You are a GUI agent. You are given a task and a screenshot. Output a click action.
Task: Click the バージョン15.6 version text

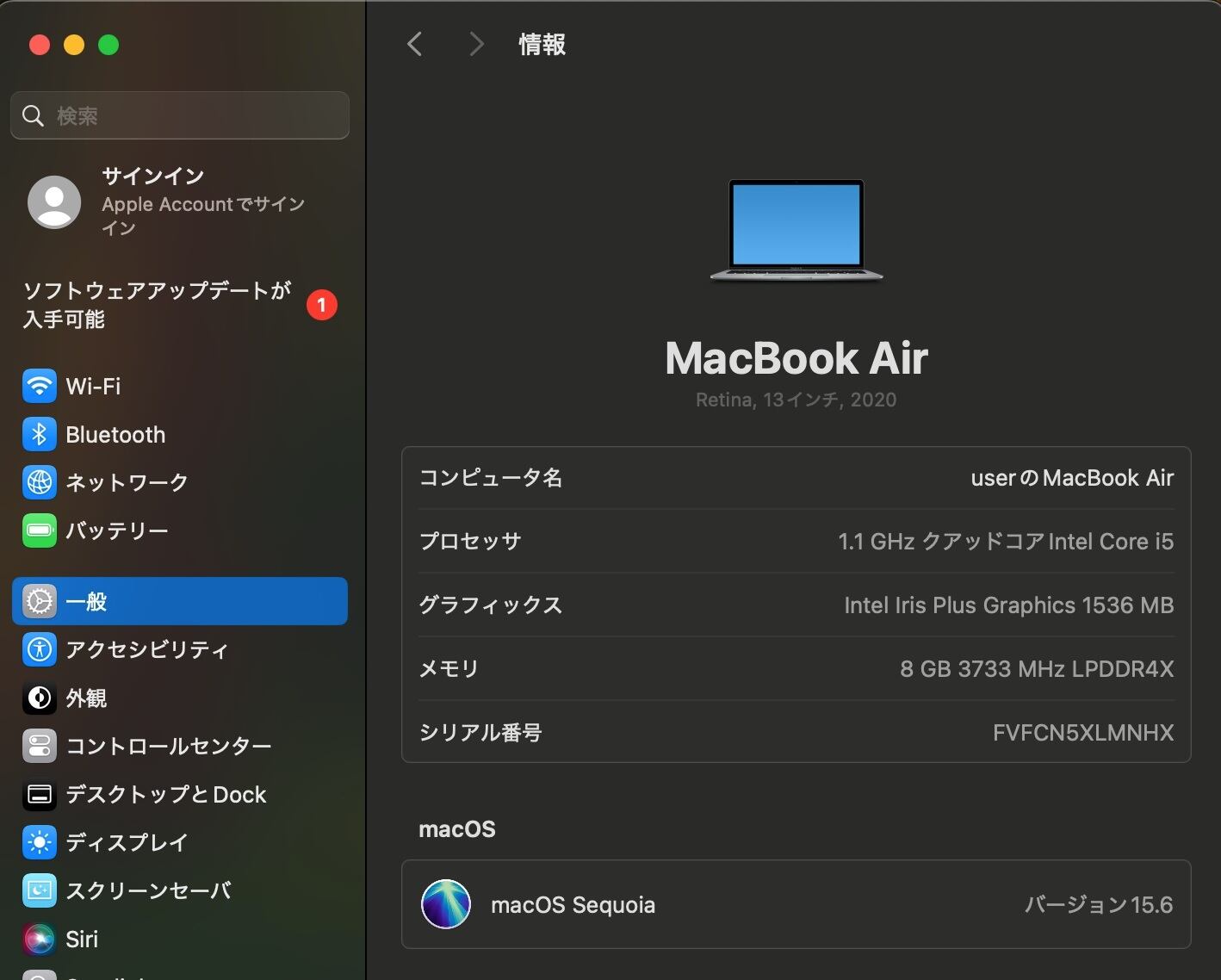click(x=1099, y=905)
